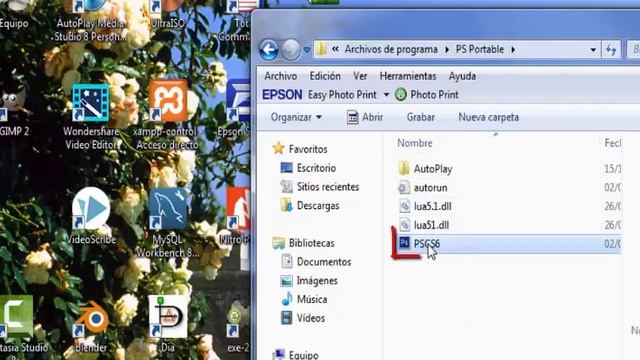Open the Organizar dropdown menu
640x360 pixels.
(x=296, y=117)
